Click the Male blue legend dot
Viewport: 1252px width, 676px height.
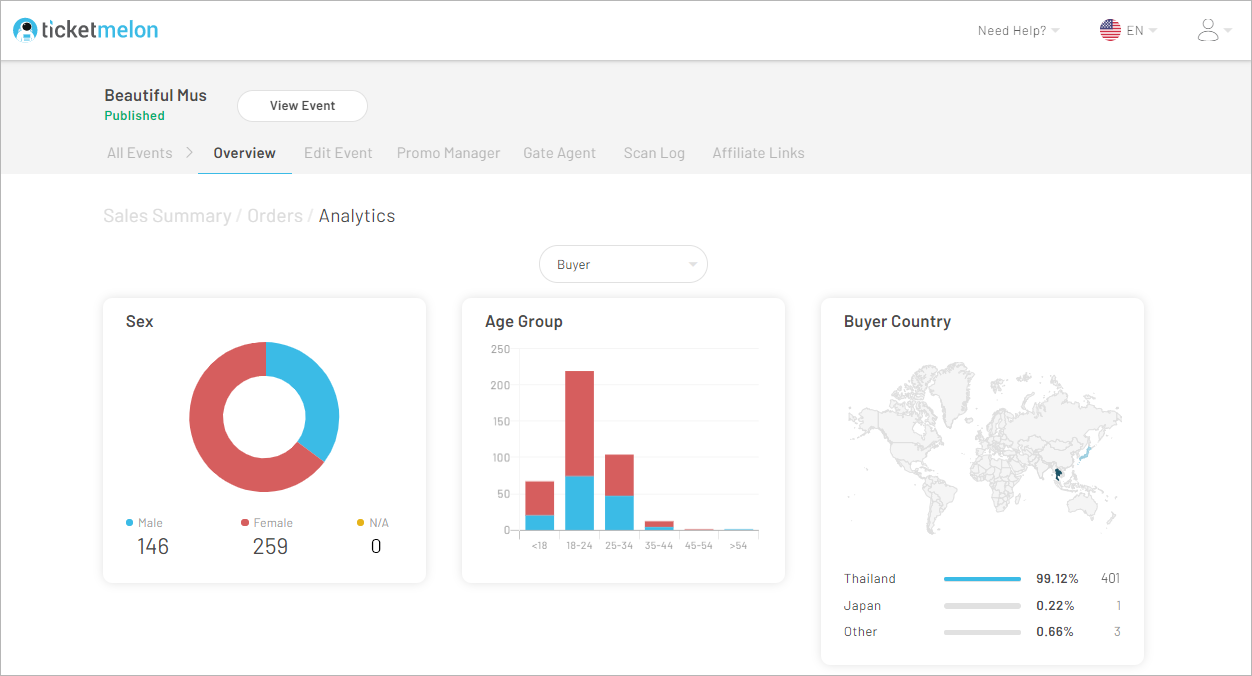[130, 523]
